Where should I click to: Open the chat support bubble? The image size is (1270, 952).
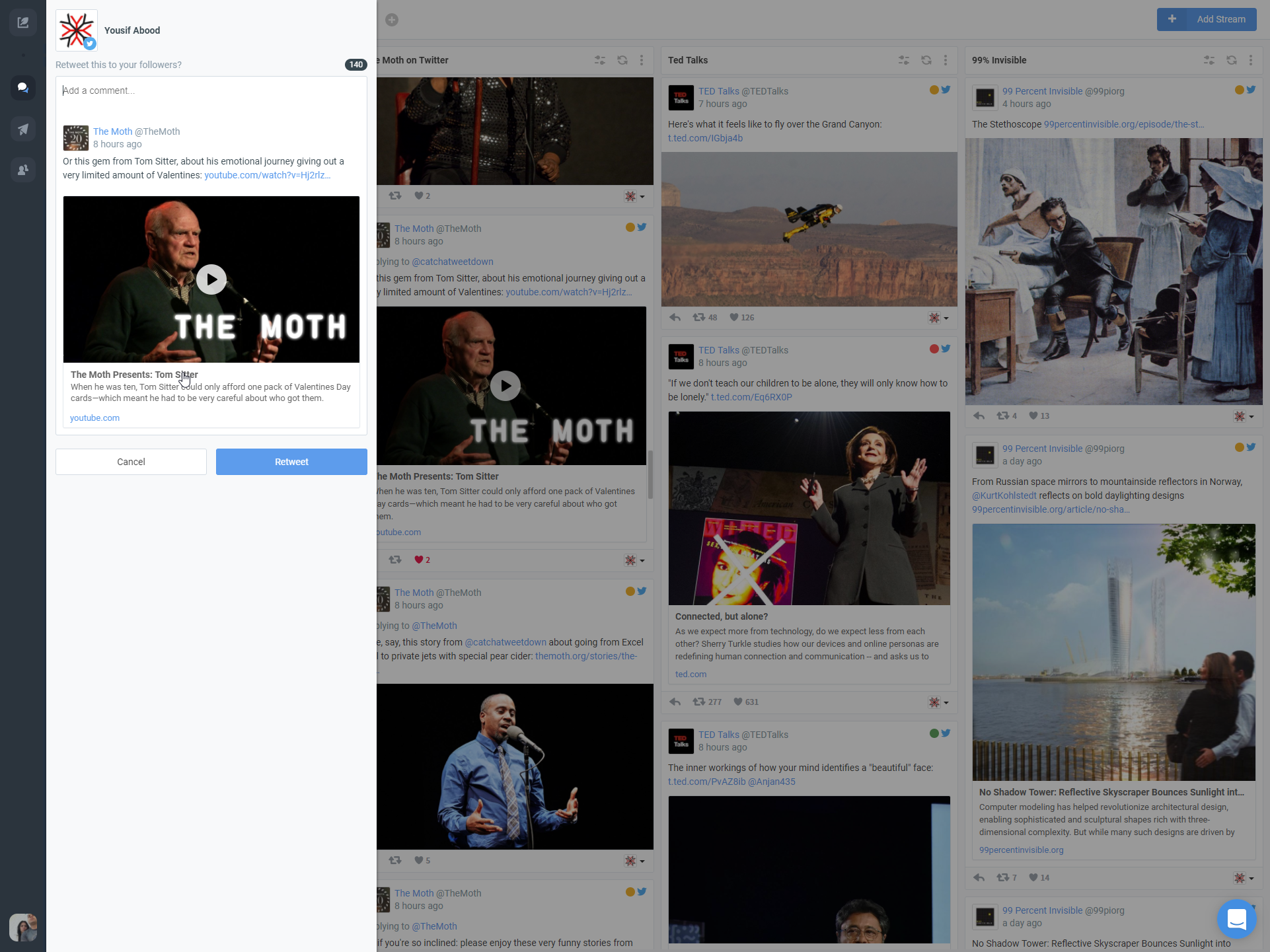[1236, 918]
